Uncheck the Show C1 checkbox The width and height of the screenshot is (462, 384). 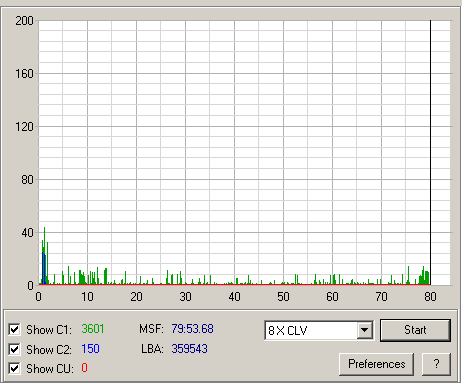[x=14, y=329]
